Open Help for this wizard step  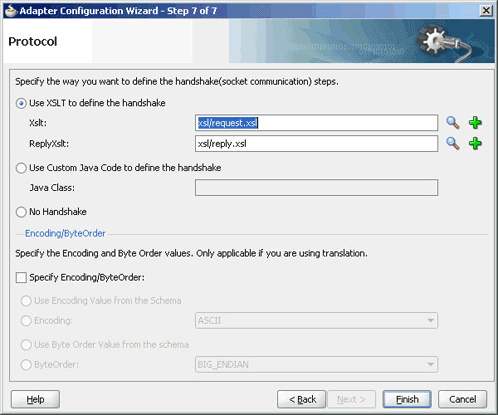point(35,399)
